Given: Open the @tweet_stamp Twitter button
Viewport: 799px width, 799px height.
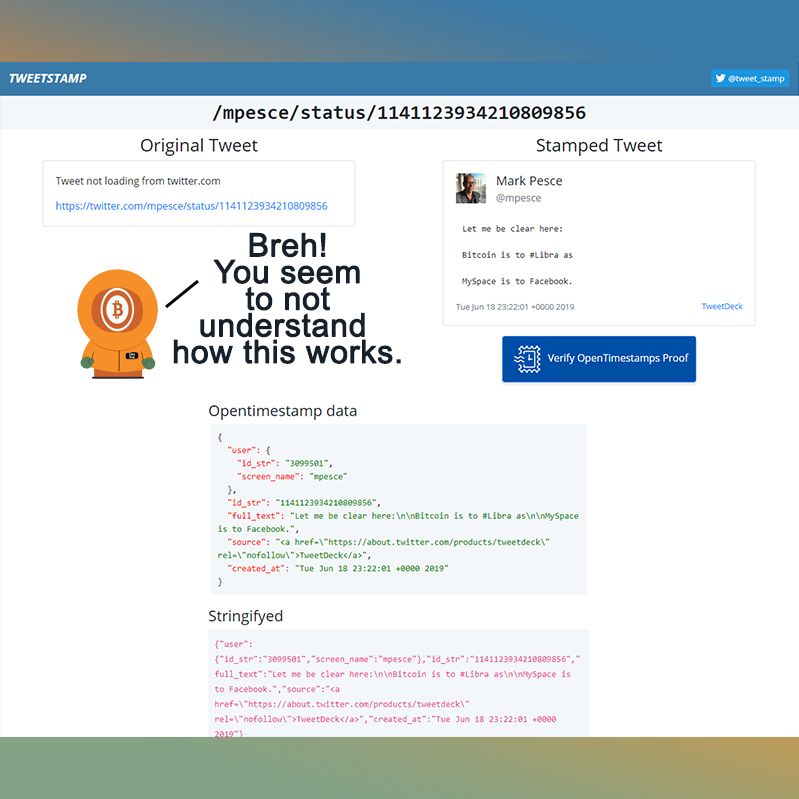Looking at the screenshot, I should coord(750,78).
